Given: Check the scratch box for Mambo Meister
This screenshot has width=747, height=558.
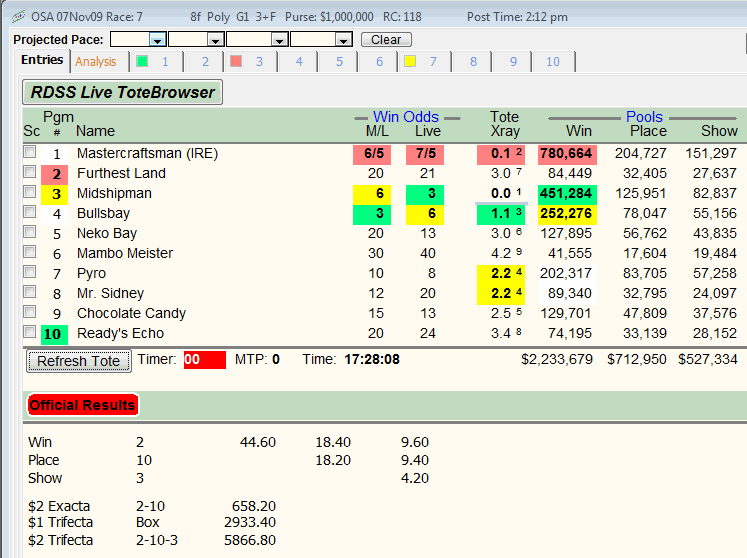Looking at the screenshot, I should (30, 252).
